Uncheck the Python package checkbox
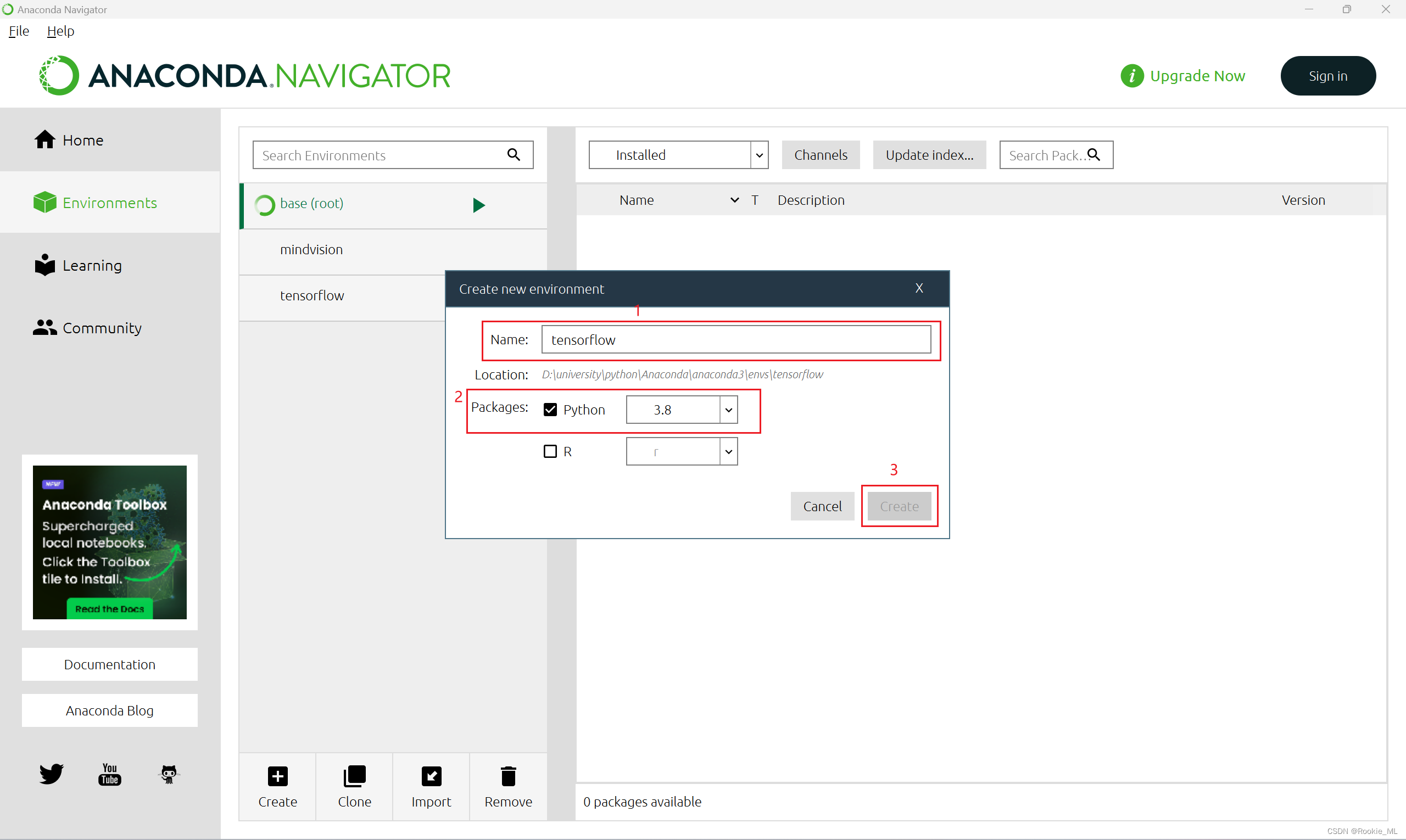Image resolution: width=1406 pixels, height=840 pixels. (550, 409)
